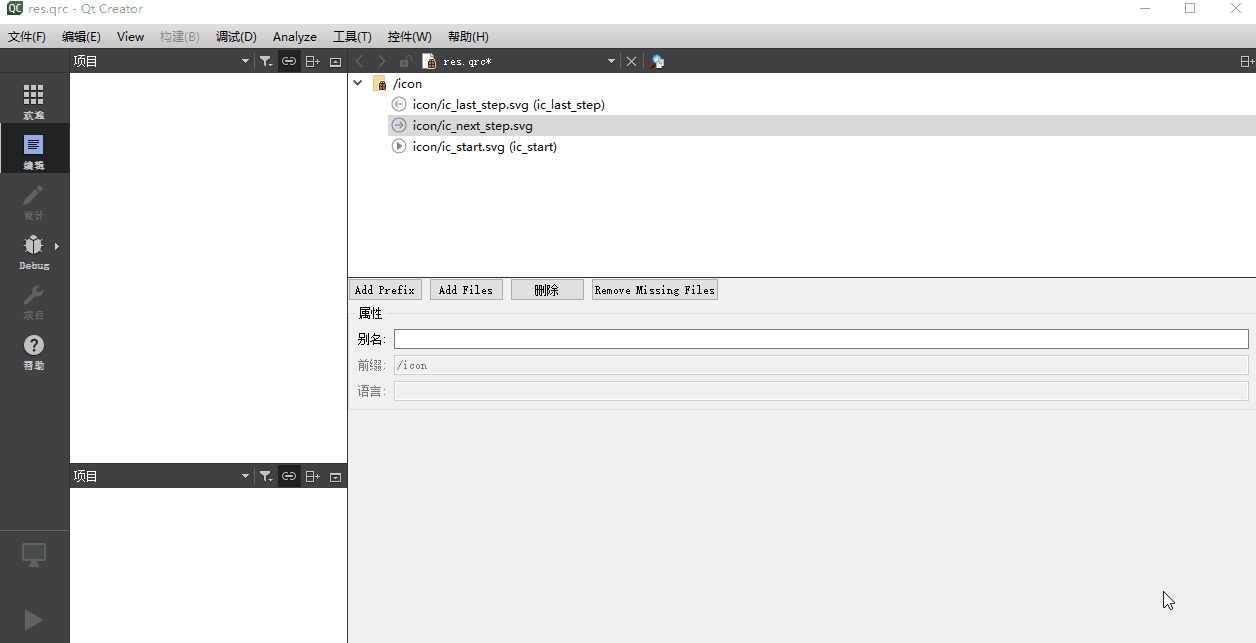
Task: Open the 文件(F) menu
Action: (27, 36)
